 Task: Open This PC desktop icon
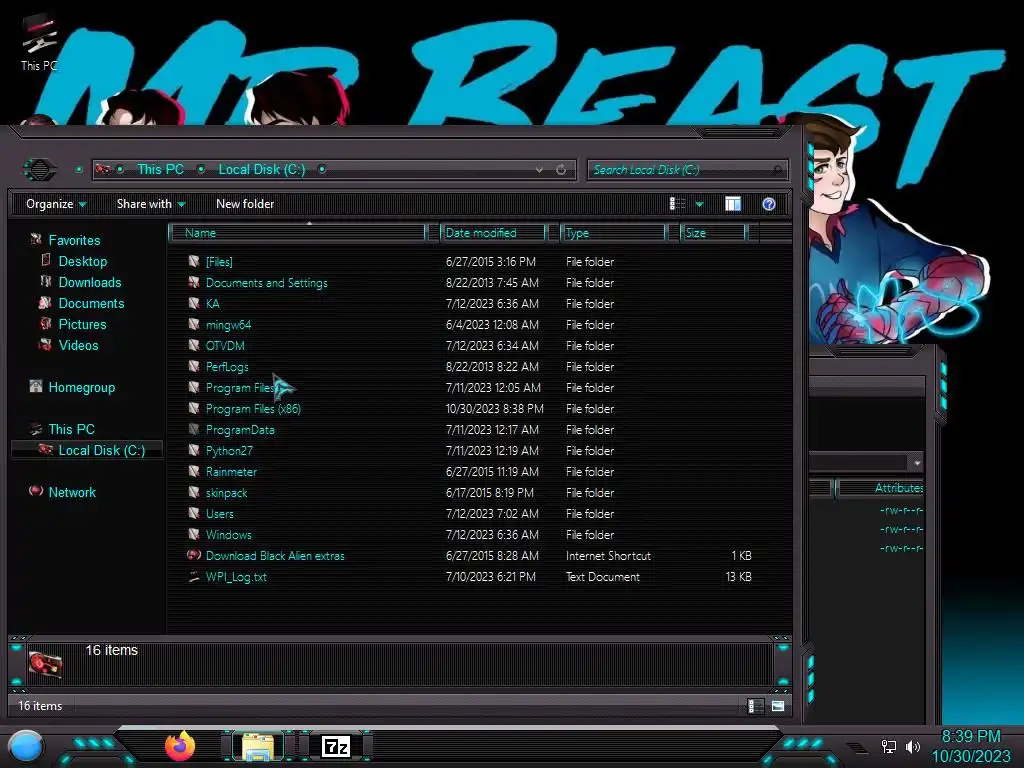[38, 43]
